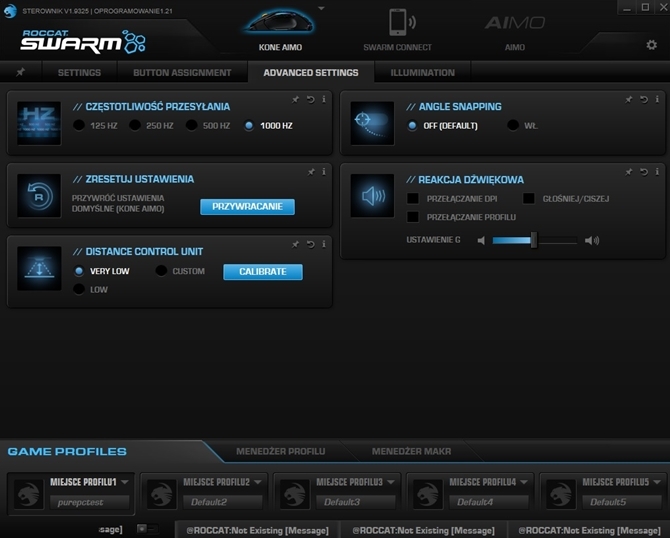Open device selection arrow above Kone AIMO
Viewport: 670px width, 538px height.
click(321, 8)
